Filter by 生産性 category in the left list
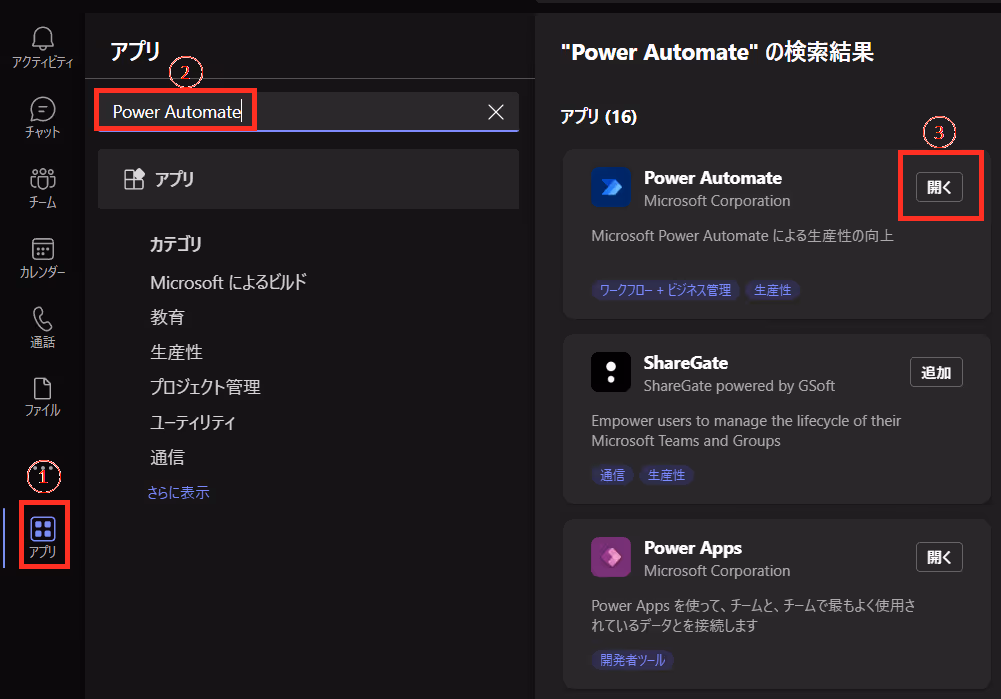 click(x=176, y=352)
